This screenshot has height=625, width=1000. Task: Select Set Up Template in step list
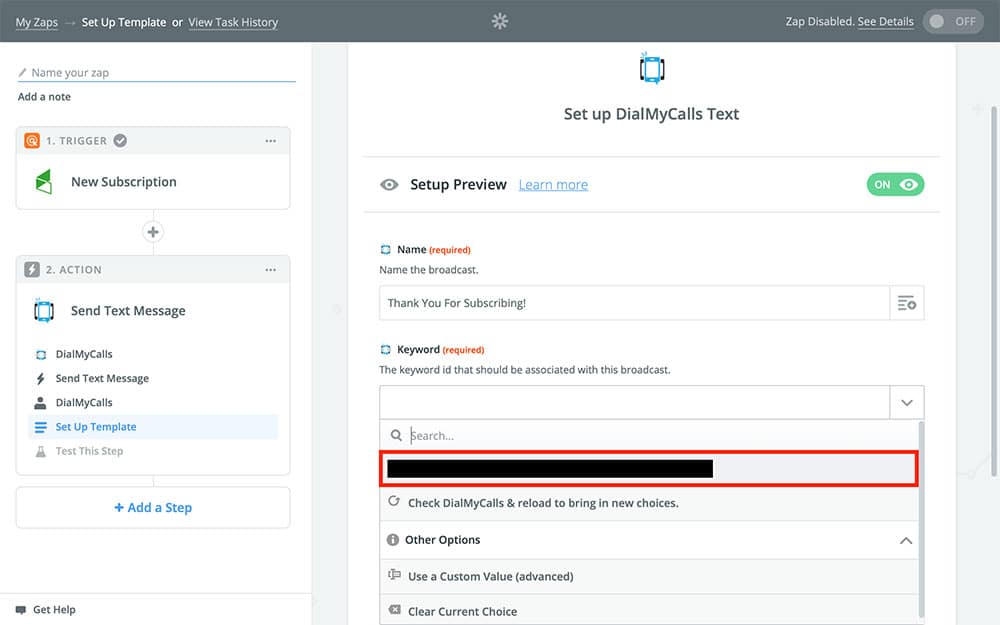(96, 427)
